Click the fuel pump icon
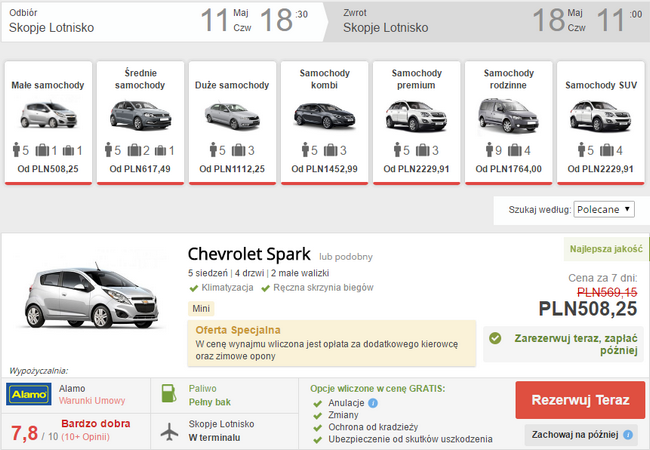Viewport: 650px width, 450px height. click(x=168, y=394)
